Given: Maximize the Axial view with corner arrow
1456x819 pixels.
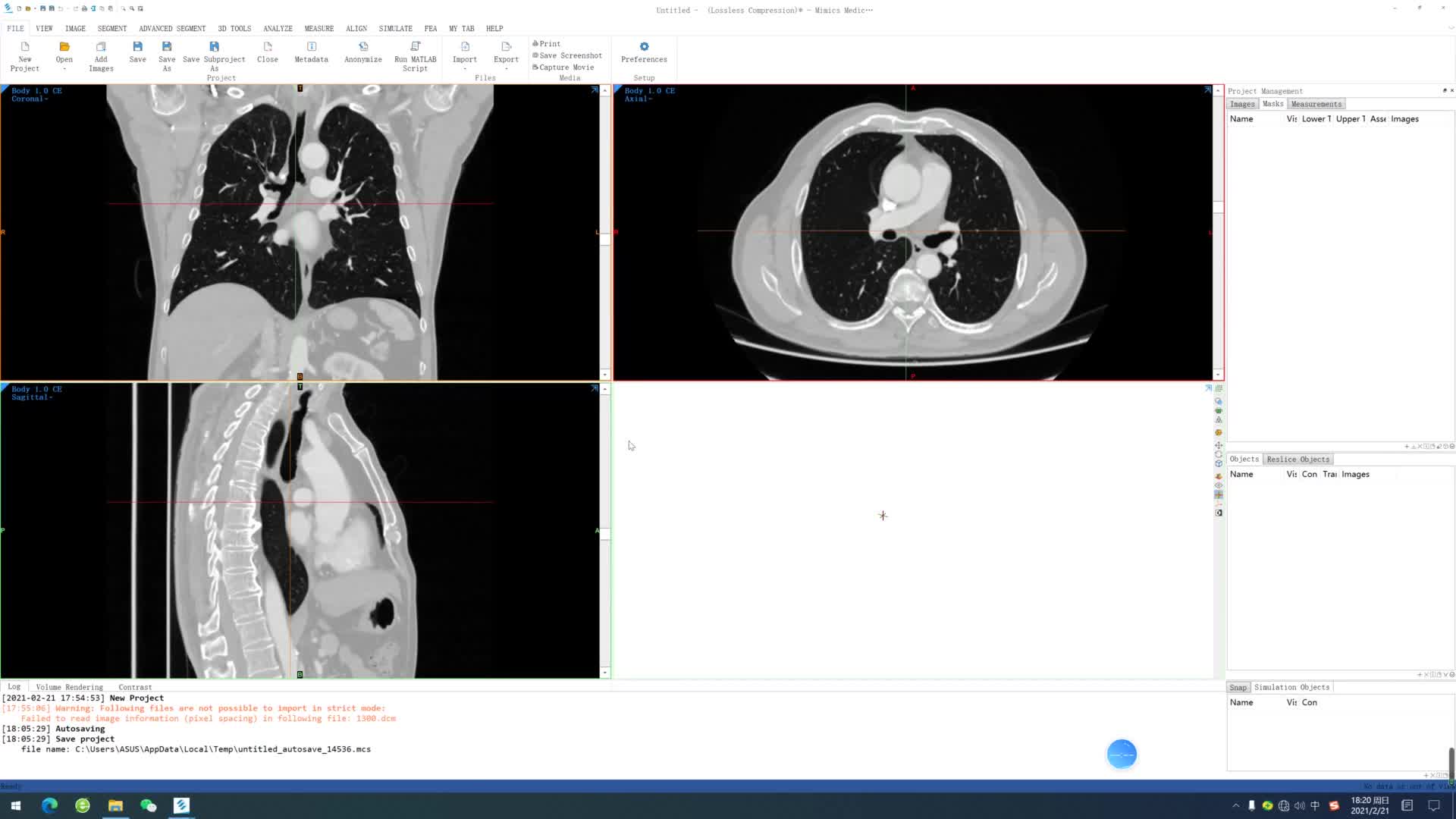Looking at the screenshot, I should point(1207,89).
